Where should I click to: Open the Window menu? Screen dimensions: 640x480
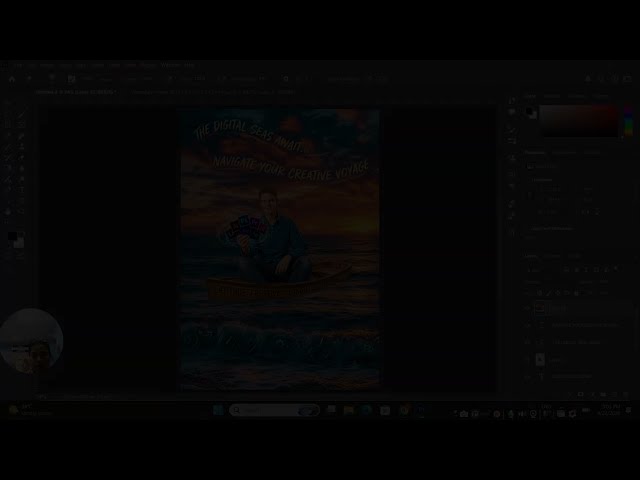[x=171, y=65]
